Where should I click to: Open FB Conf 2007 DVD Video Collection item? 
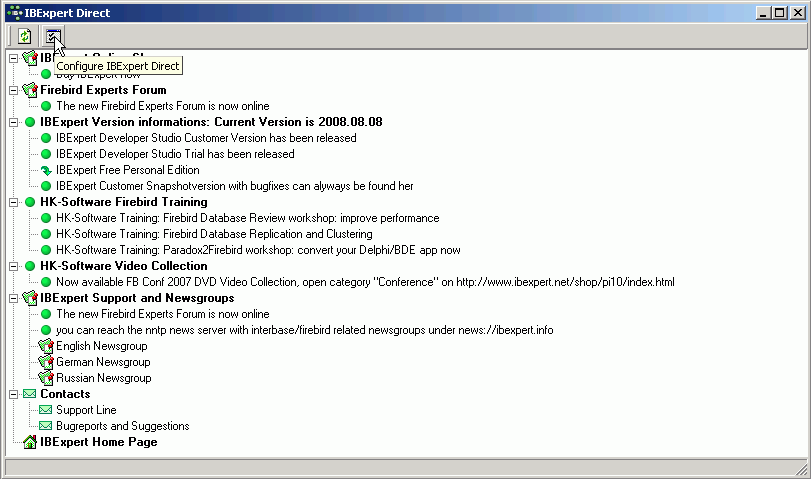tap(365, 282)
